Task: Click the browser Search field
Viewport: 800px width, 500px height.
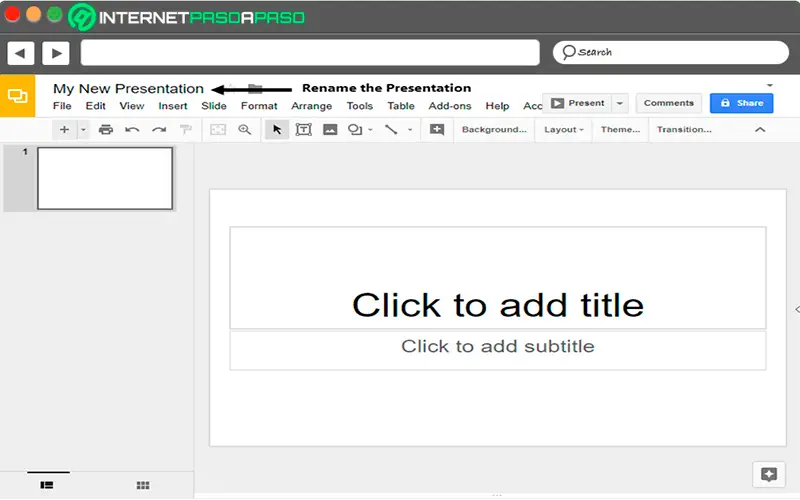Action: 671,53
